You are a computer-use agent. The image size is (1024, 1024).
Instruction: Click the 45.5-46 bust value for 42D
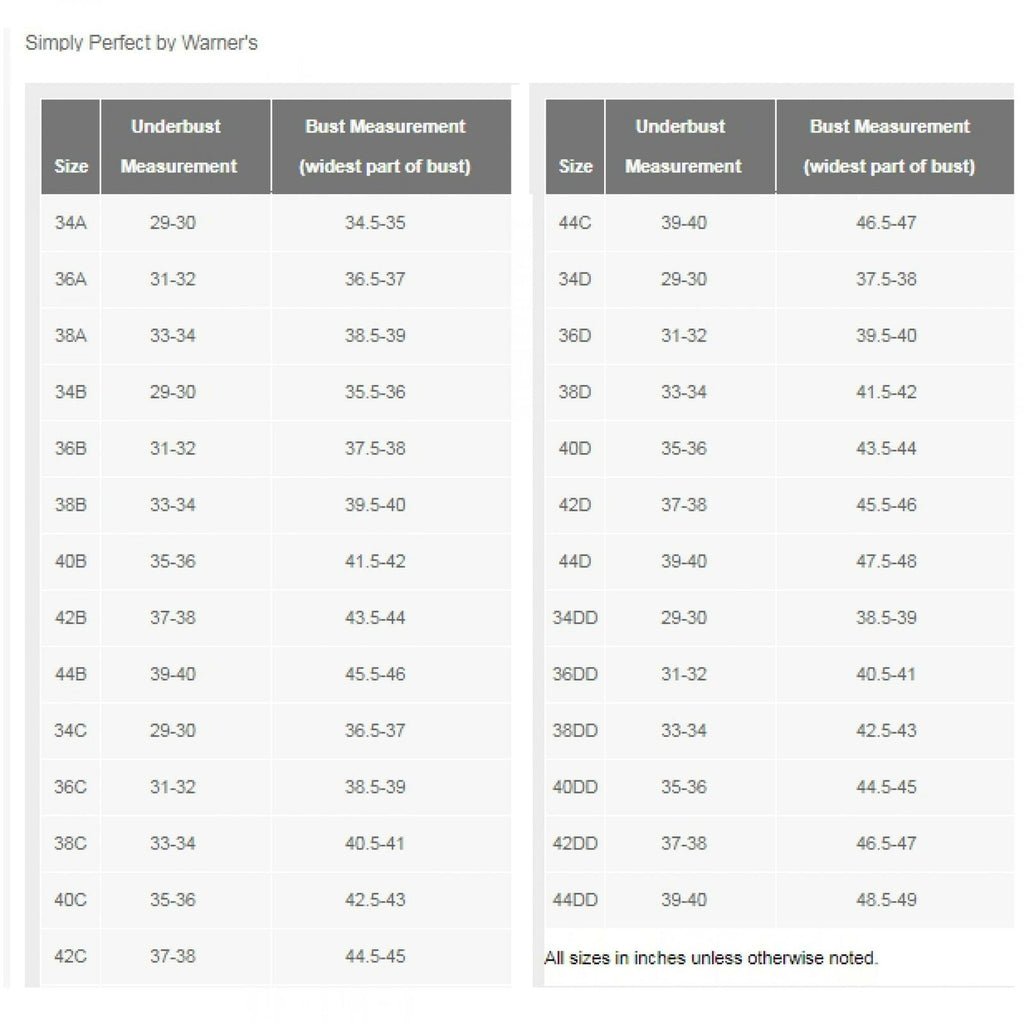886,505
